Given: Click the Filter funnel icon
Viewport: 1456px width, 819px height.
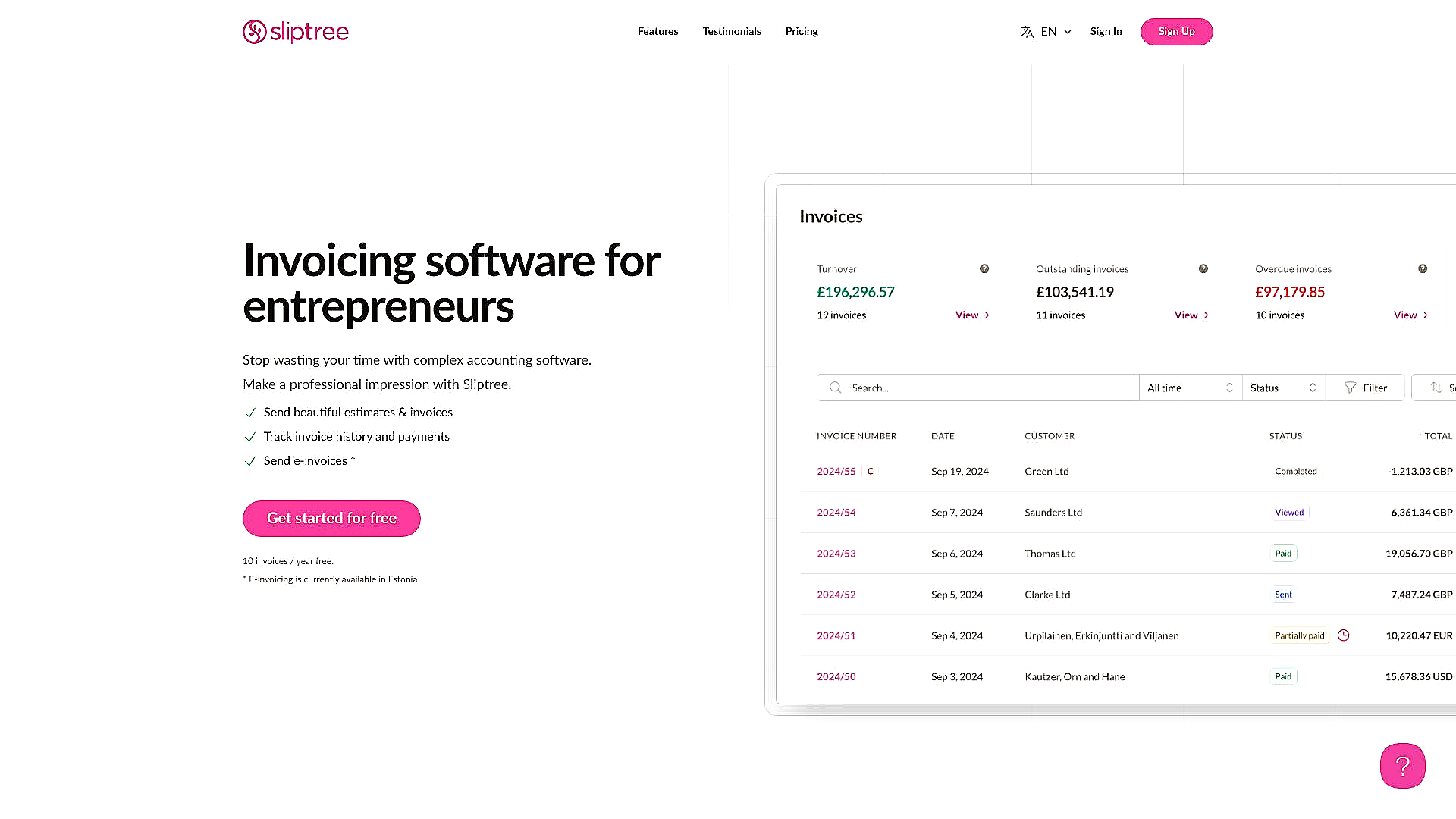Looking at the screenshot, I should tap(1350, 388).
